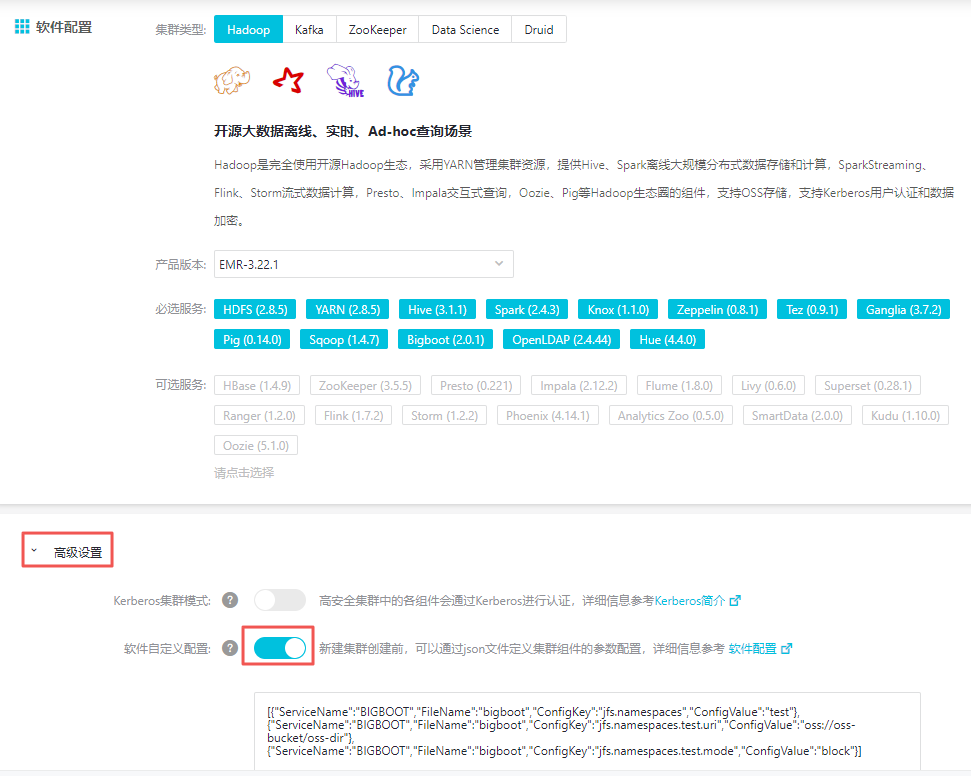Click the help icon next to Kerberos集群模式

(230, 600)
